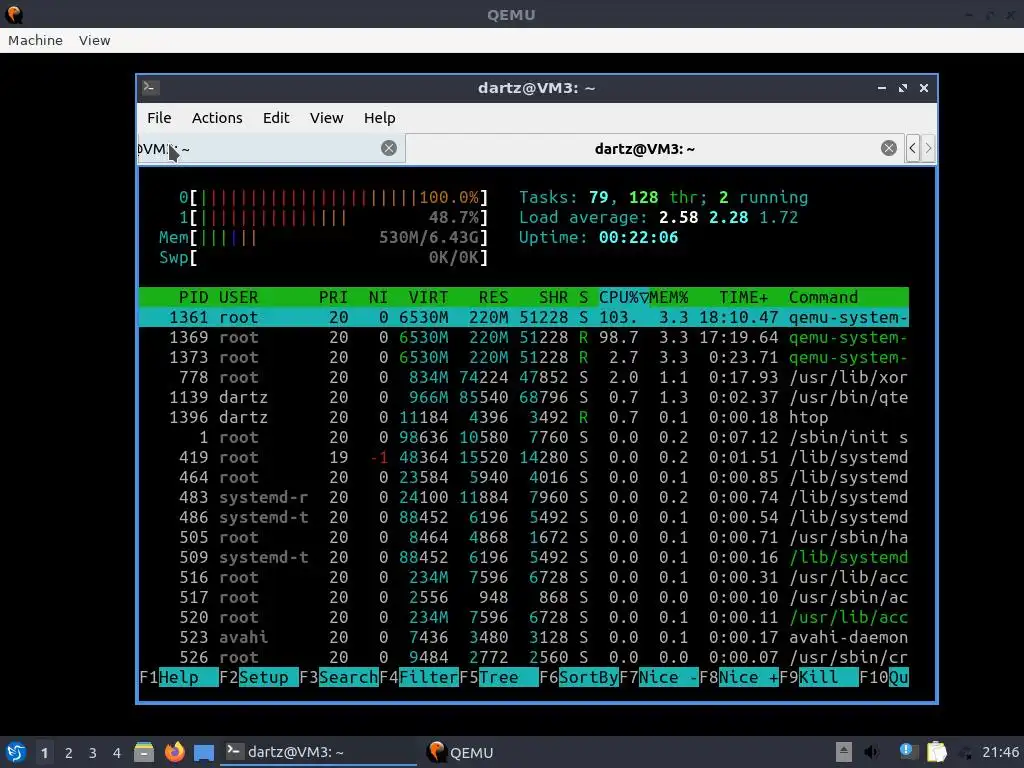The height and width of the screenshot is (768, 1024).
Task: Click F8 Nice + in htop footer
Action: (739, 677)
